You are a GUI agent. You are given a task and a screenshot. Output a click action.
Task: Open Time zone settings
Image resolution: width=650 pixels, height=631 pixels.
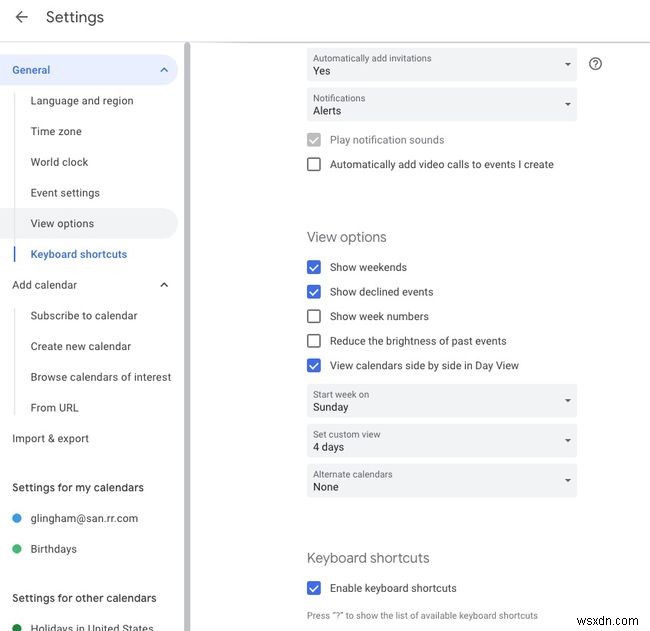pyautogui.click(x=56, y=131)
